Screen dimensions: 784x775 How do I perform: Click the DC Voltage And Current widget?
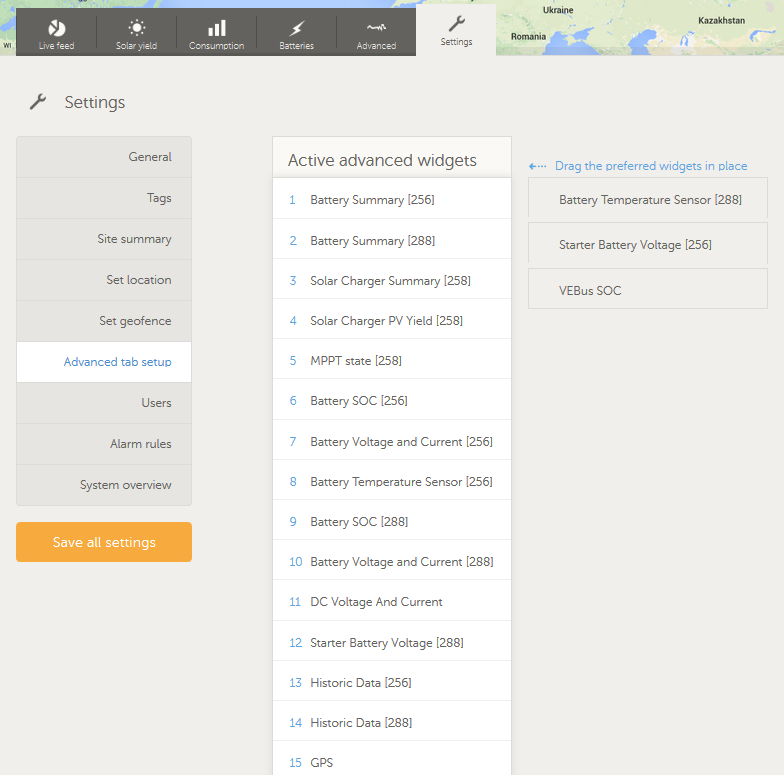pos(391,602)
